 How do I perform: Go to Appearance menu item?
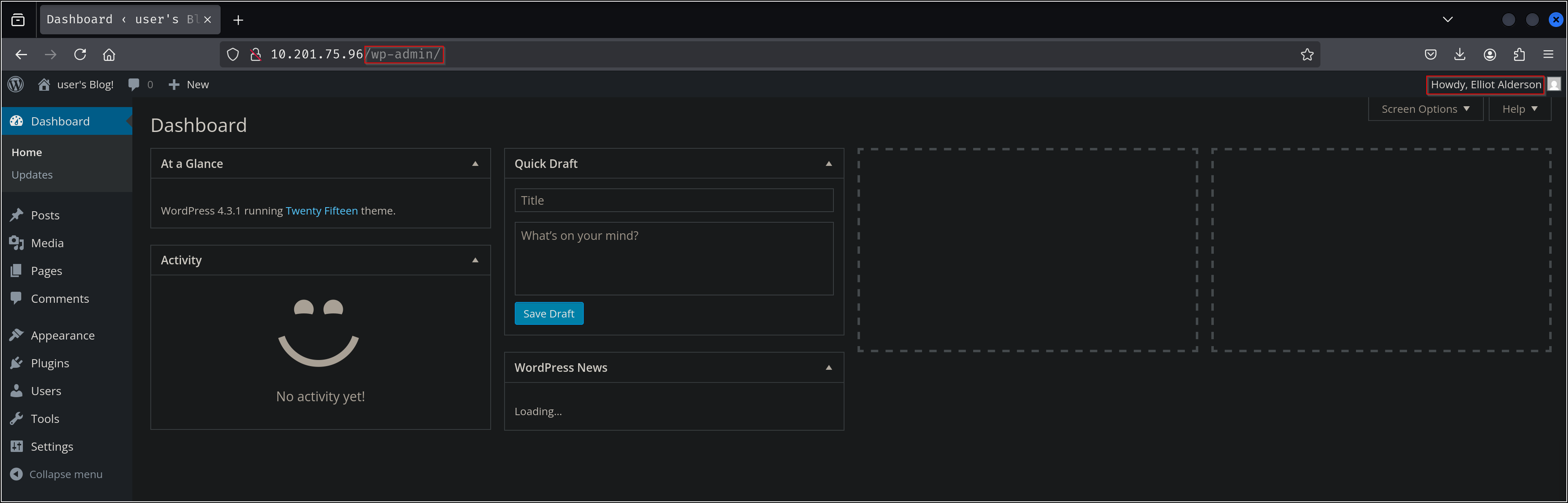(x=63, y=335)
